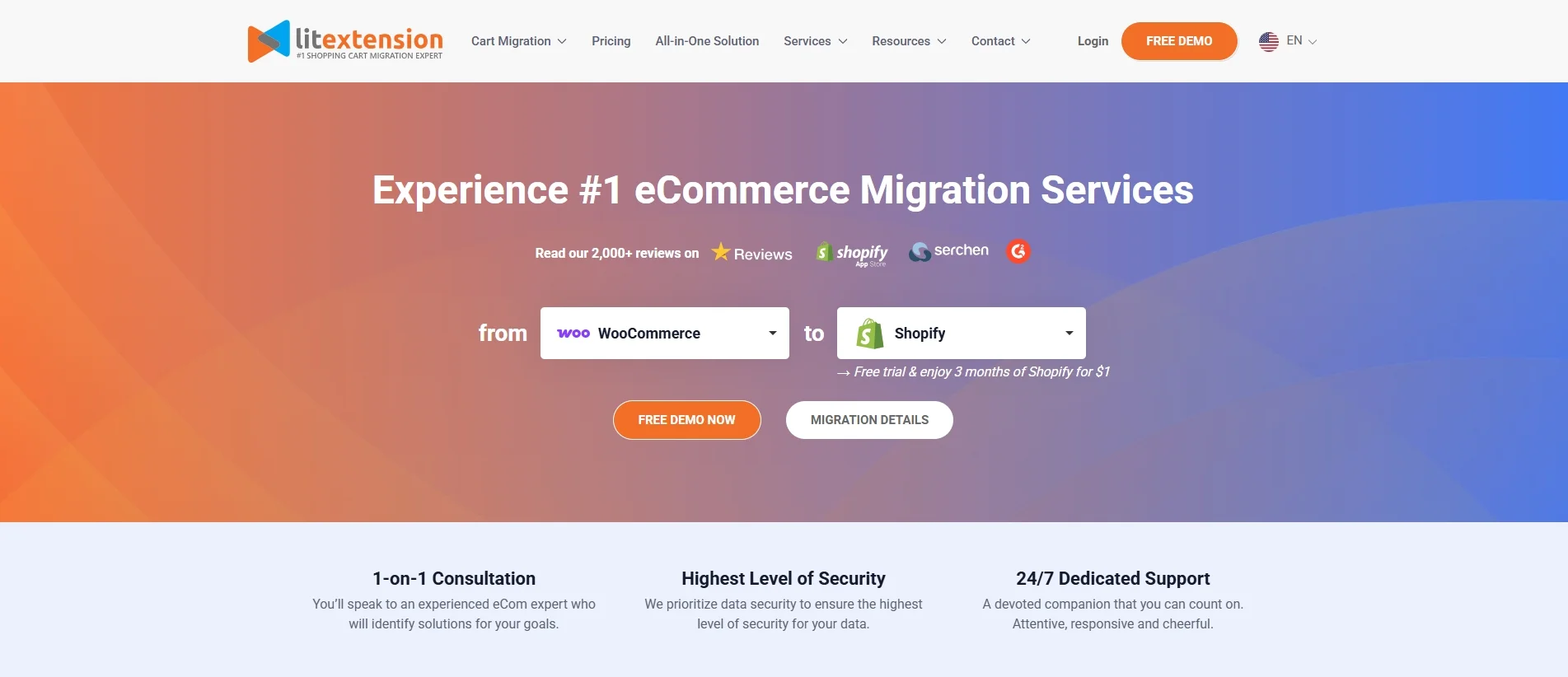The image size is (1568, 677).
Task: Click the Shopify free trial $1 offer link
Action: coord(974,372)
